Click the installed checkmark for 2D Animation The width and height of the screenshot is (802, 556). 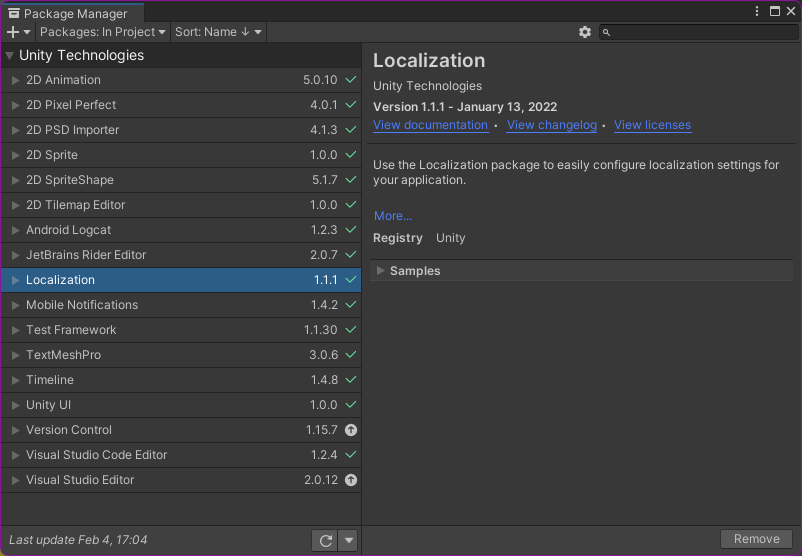coord(351,80)
